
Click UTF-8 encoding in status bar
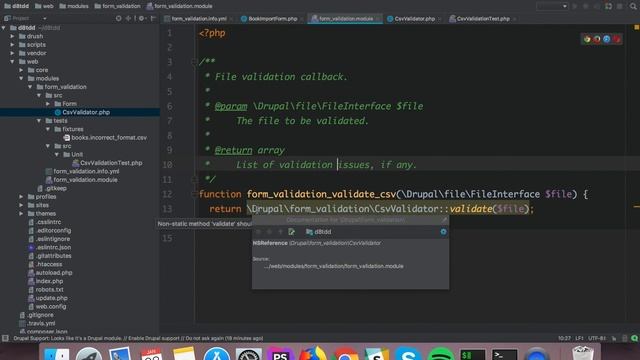(x=596, y=338)
